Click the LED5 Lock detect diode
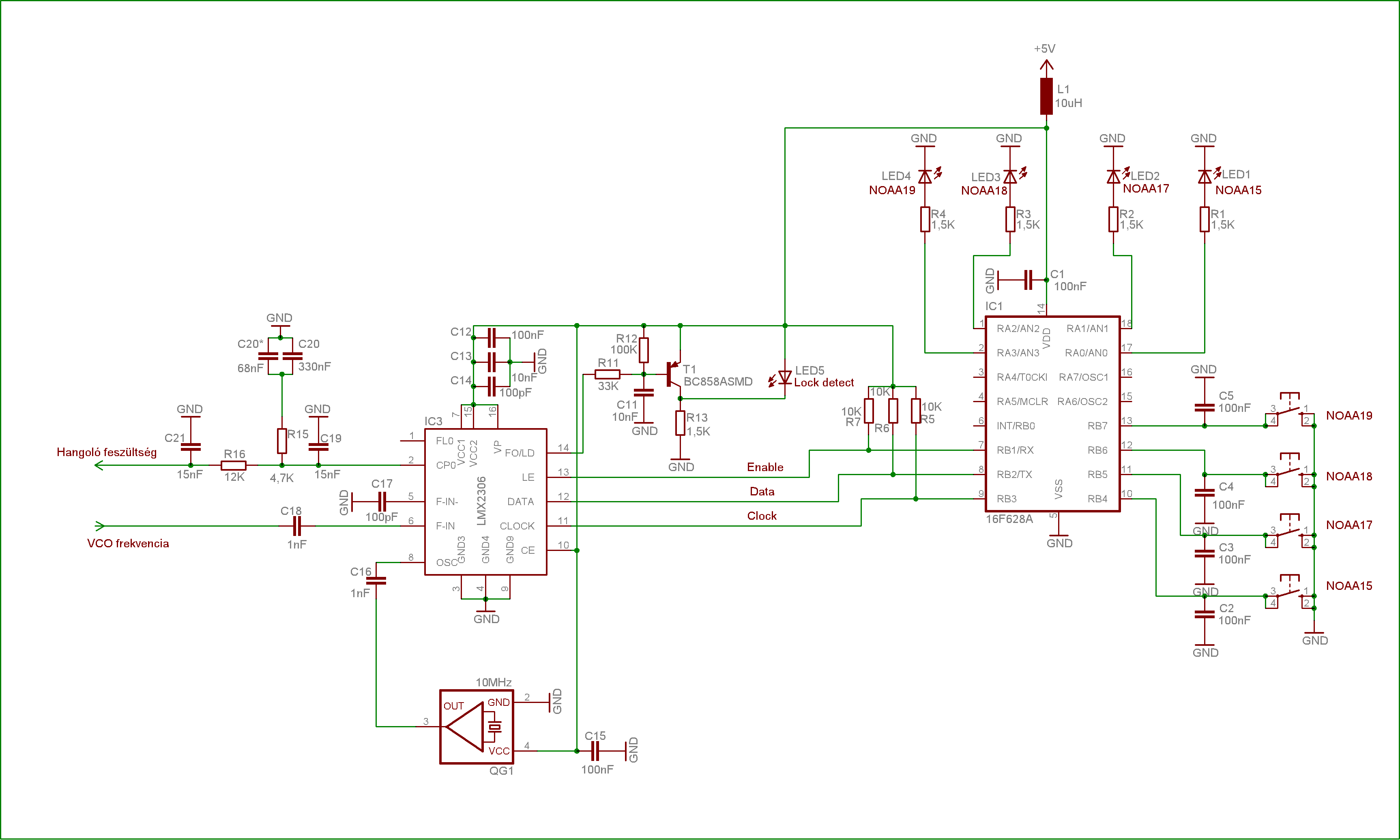The height and width of the screenshot is (840, 1400). 785,377
